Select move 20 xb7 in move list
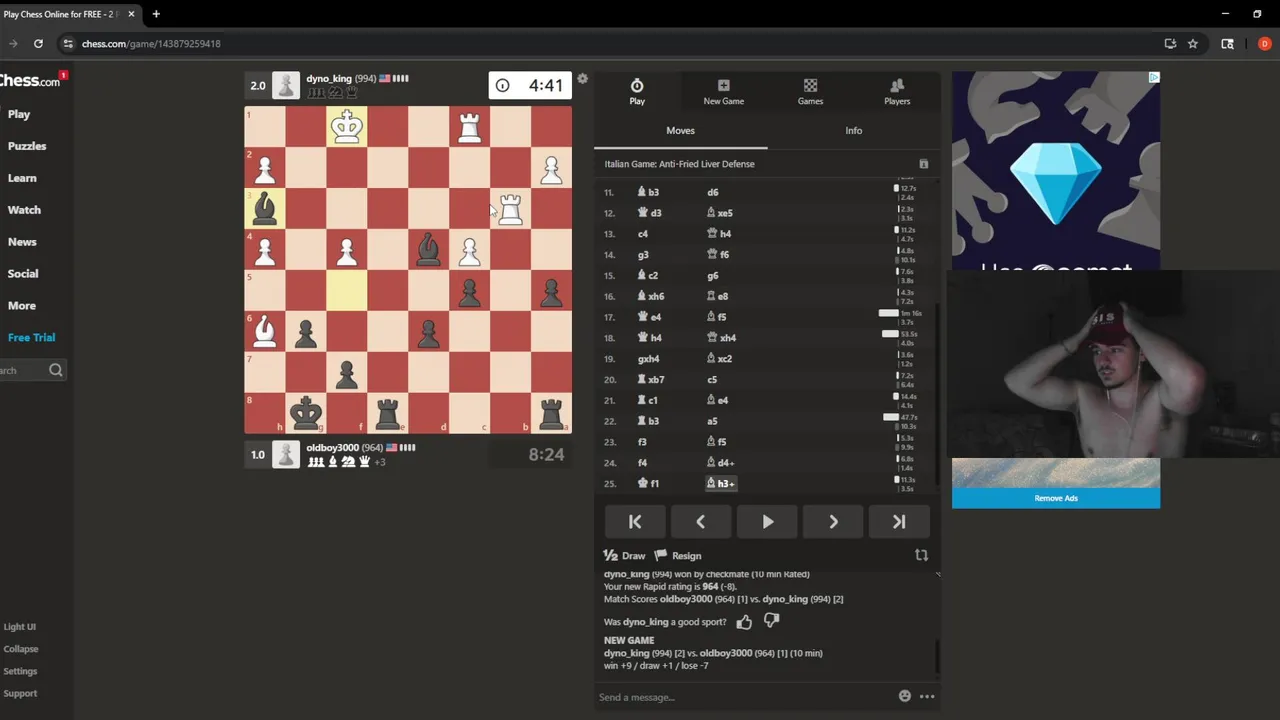Image resolution: width=1280 pixels, height=720 pixels. tap(651, 380)
